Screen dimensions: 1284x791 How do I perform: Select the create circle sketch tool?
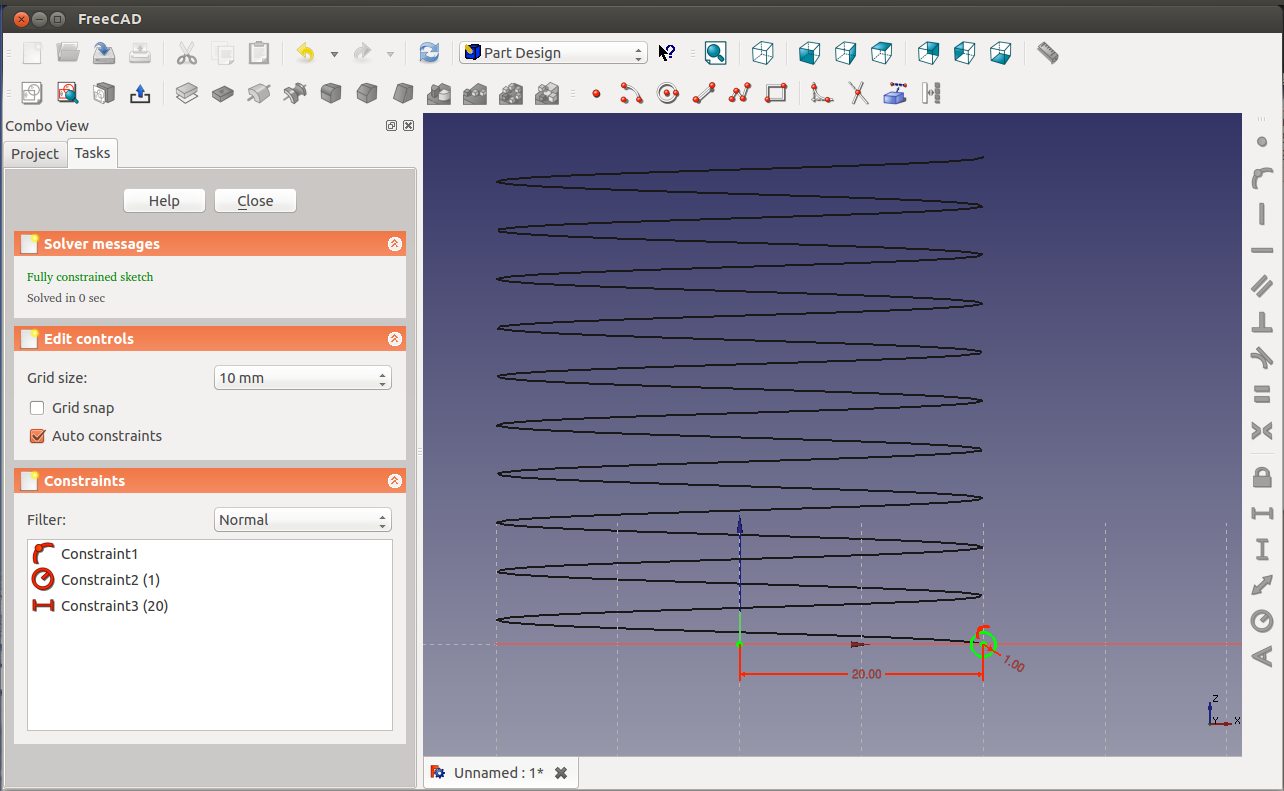(667, 94)
